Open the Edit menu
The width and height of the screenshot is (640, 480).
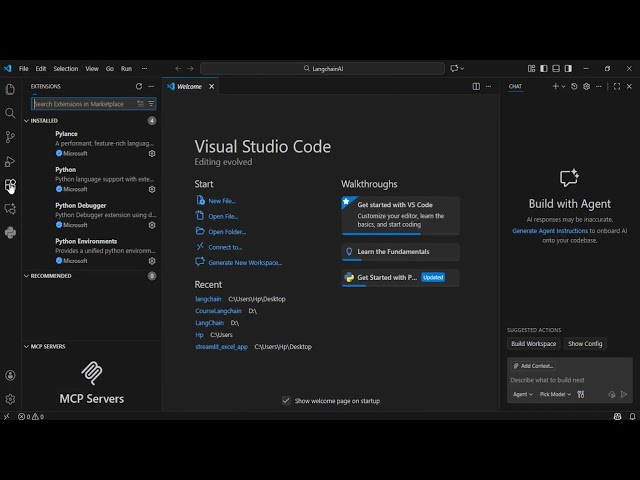tap(41, 69)
